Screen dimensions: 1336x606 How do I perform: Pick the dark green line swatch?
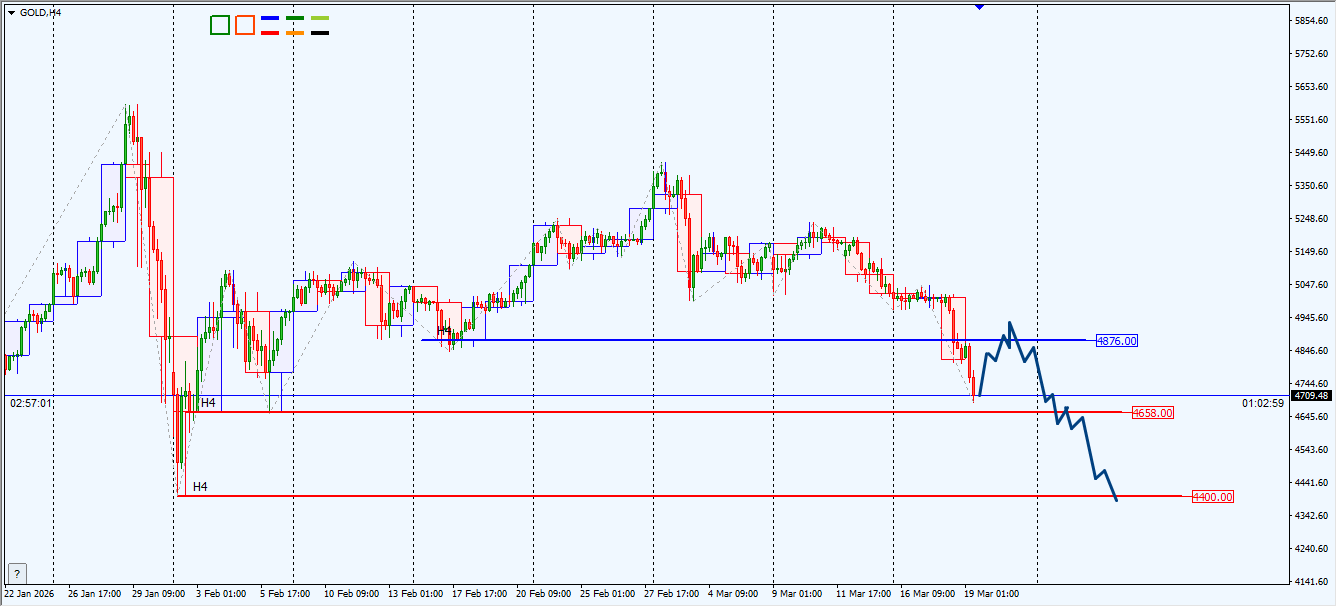pyautogui.click(x=295, y=18)
